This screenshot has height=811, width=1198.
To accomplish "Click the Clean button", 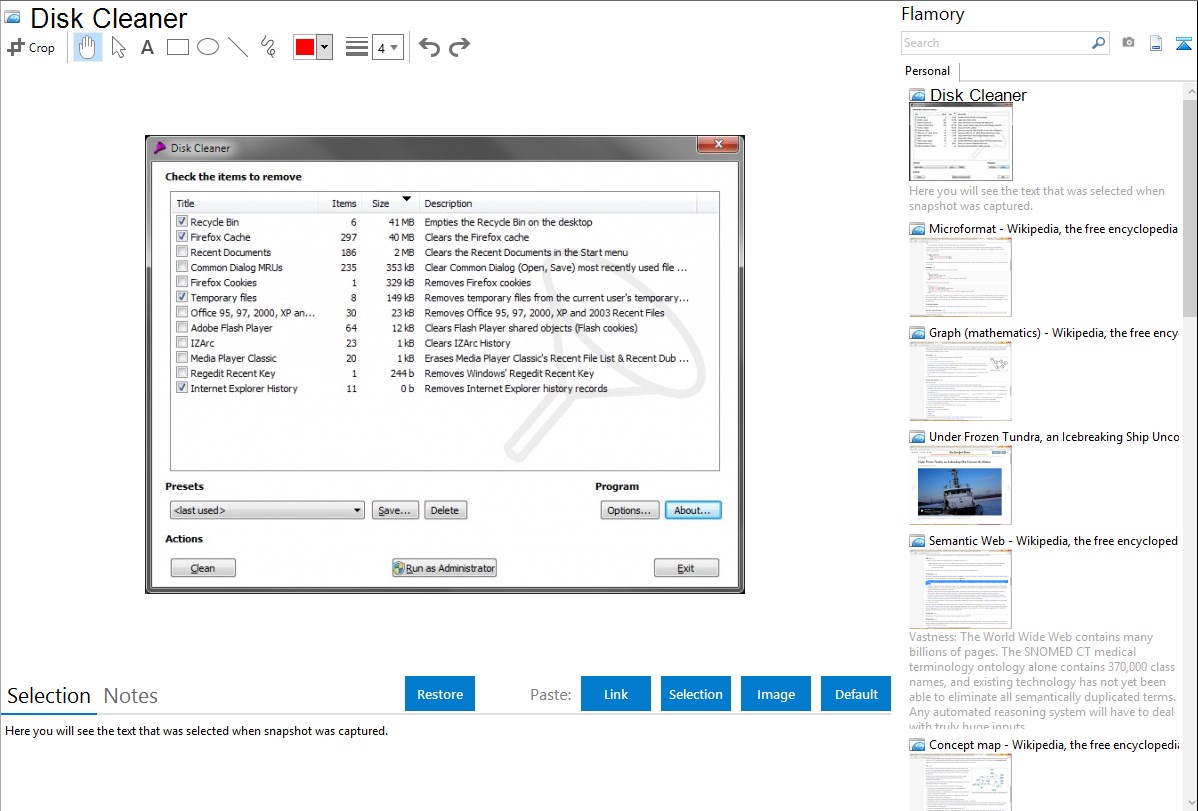I will [202, 568].
